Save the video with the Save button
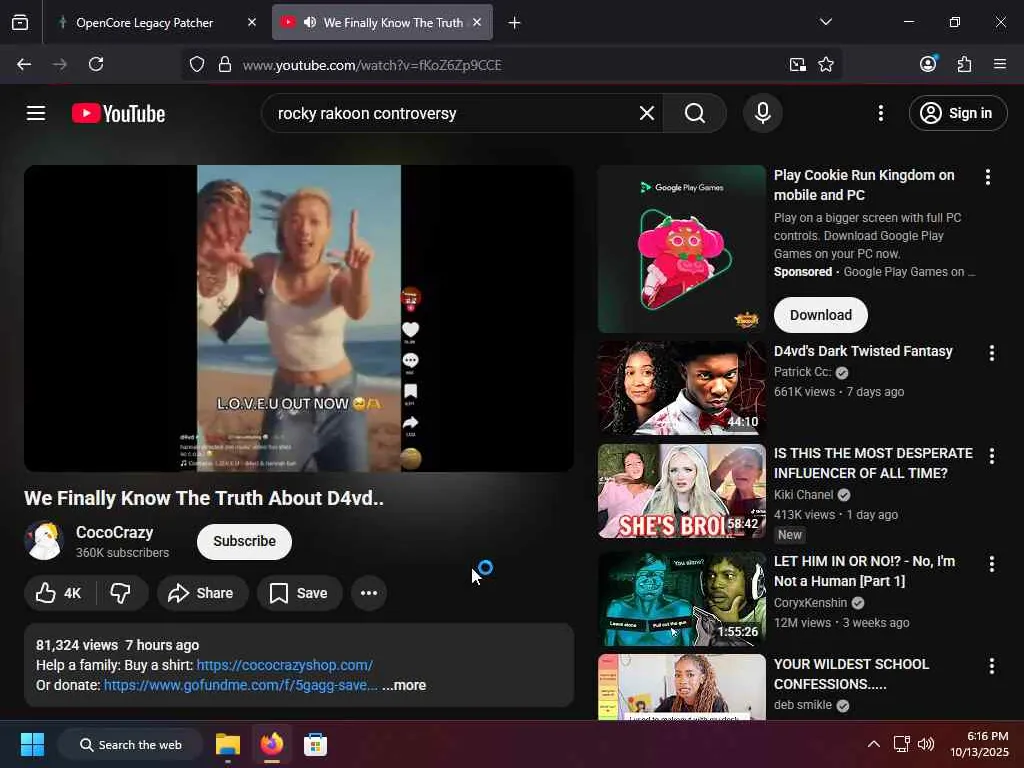Image resolution: width=1024 pixels, height=768 pixels. point(300,593)
